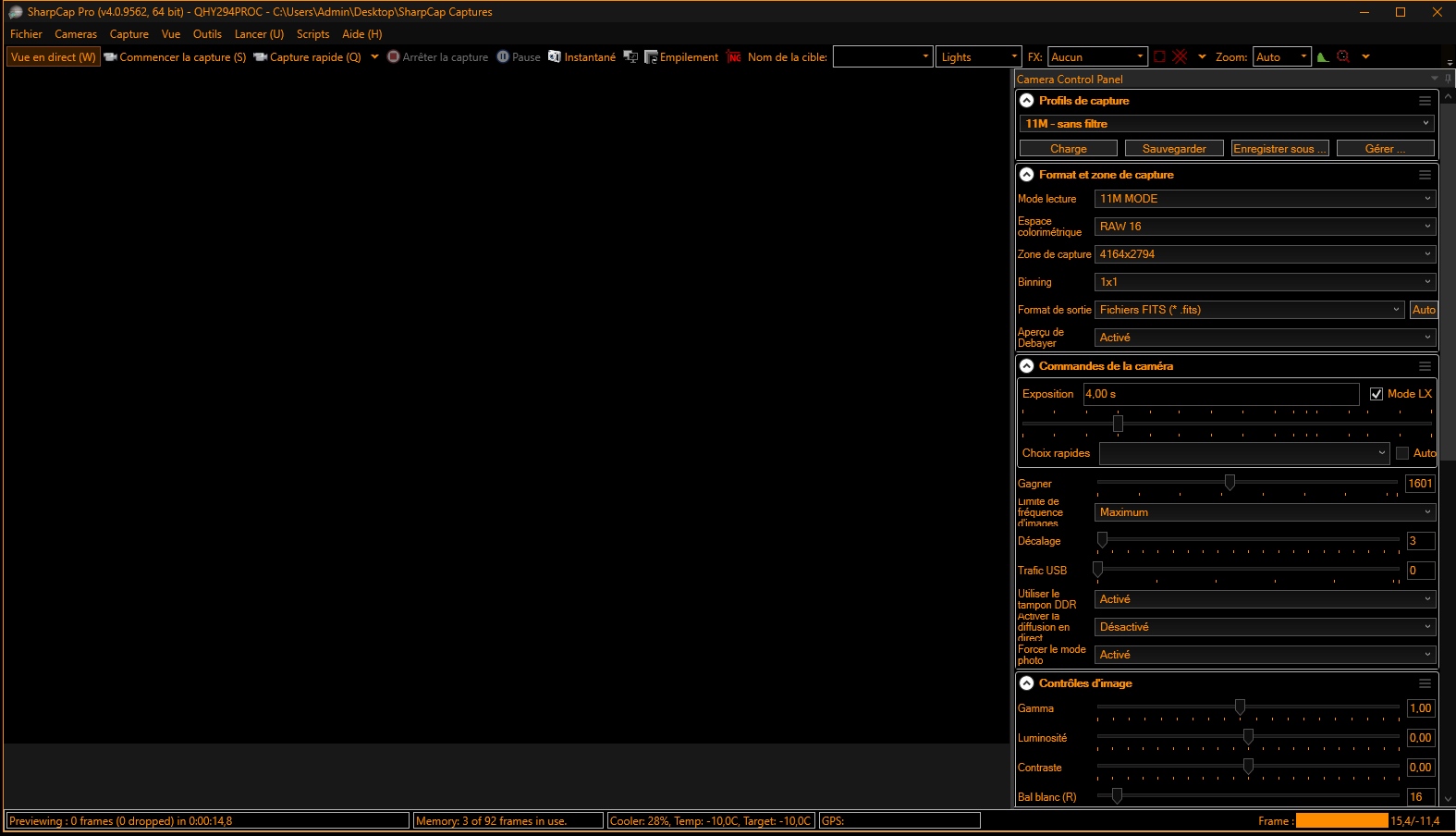Collapse the Commandes de la caméra section

(x=1026, y=366)
